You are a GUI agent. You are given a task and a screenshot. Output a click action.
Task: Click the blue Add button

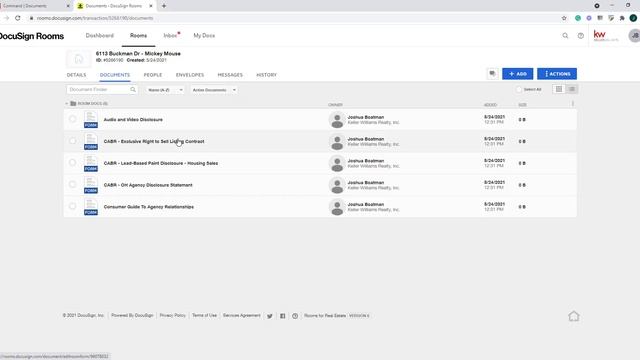pyautogui.click(x=518, y=74)
